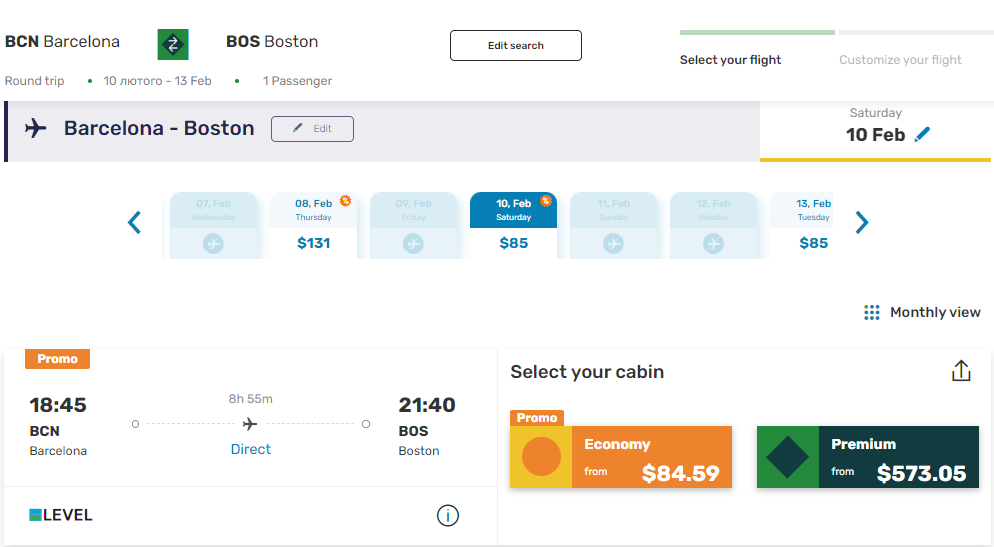Show earlier dates with left chevron
This screenshot has height=547, width=994.
pos(134,222)
